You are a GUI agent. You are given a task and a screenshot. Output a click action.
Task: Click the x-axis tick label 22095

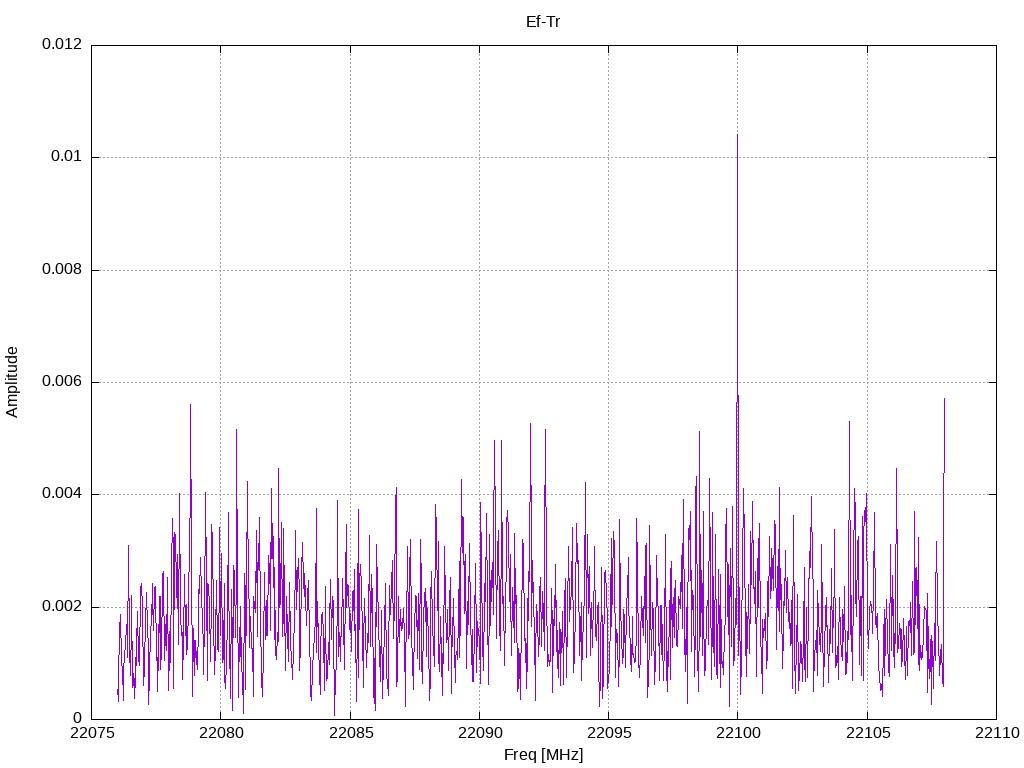[609, 733]
